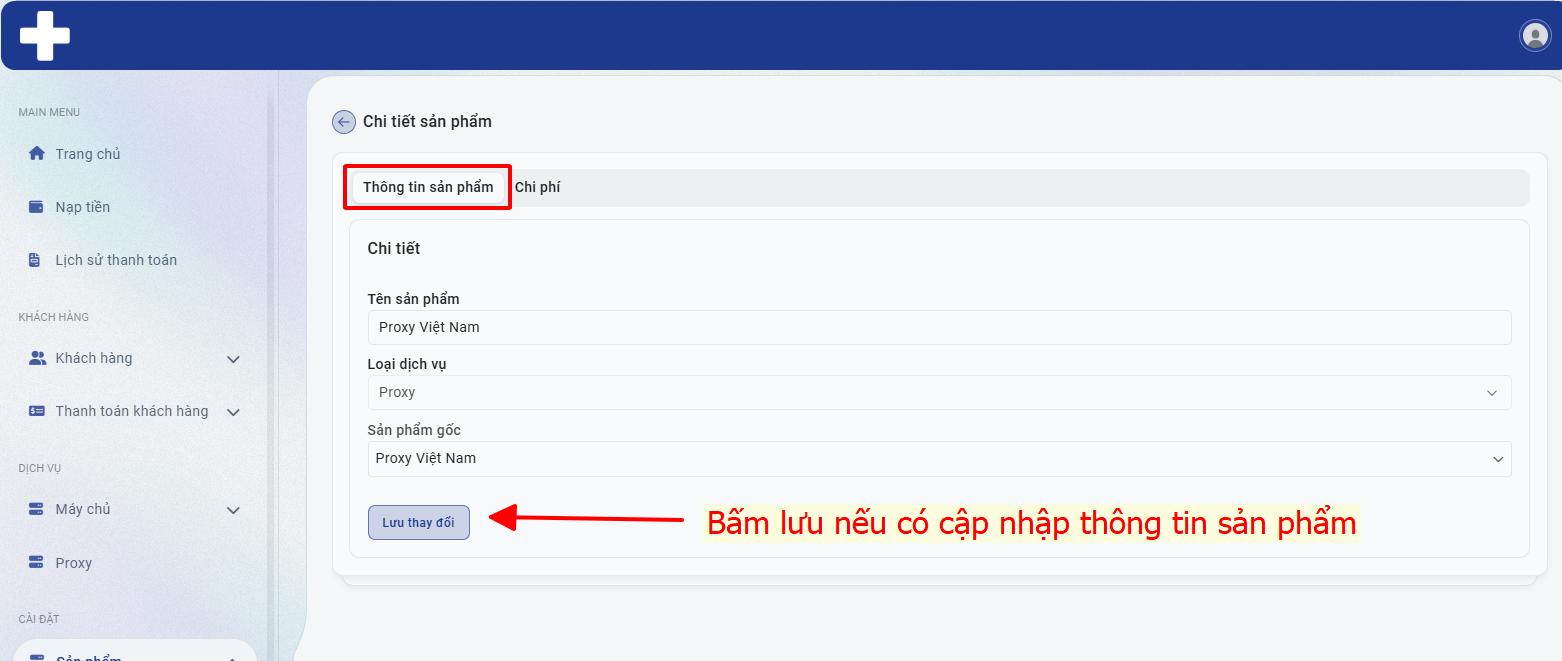1562x661 pixels.
Task: Click the Sản phẩm gốc label
Action: (x=414, y=430)
